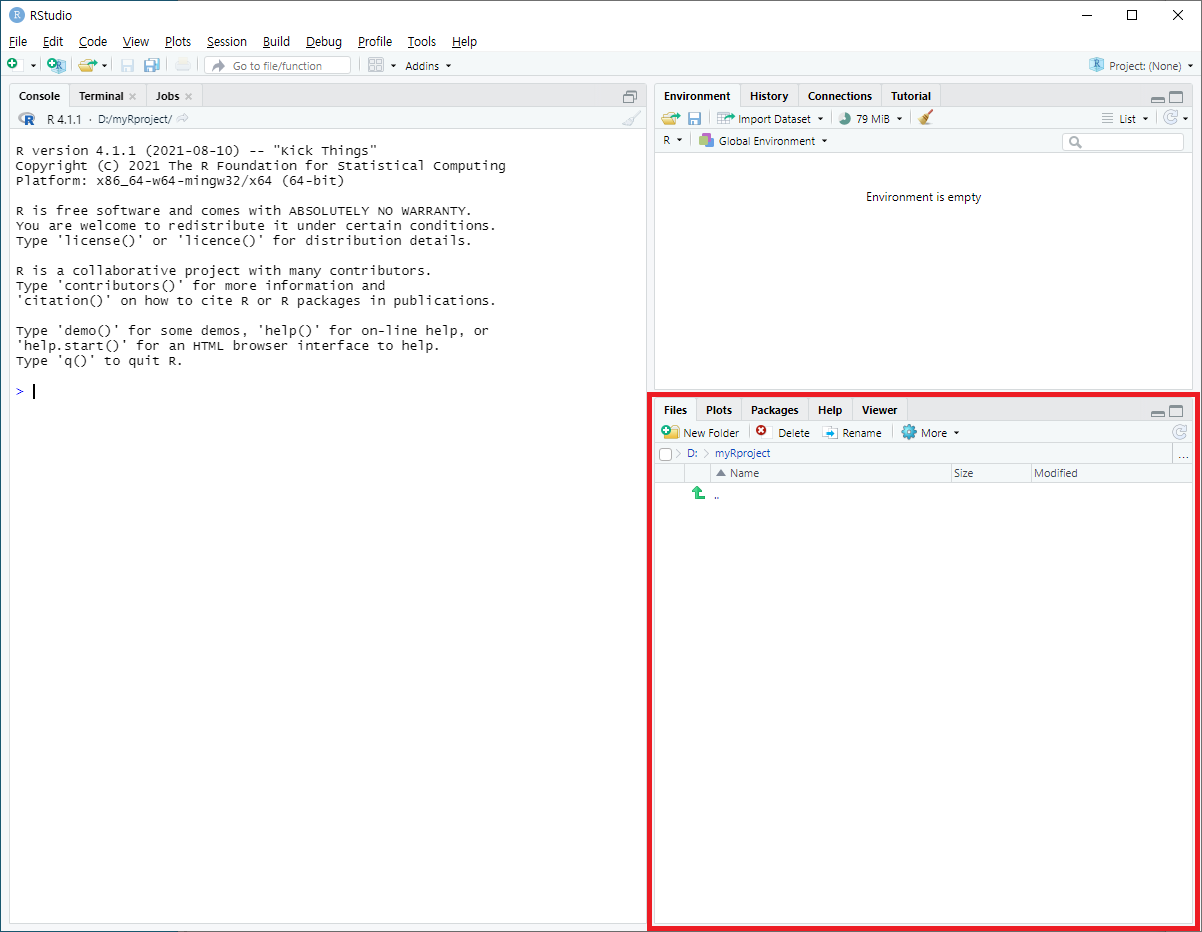The height and width of the screenshot is (932, 1202).
Task: Open the Session menu
Action: pyautogui.click(x=227, y=42)
